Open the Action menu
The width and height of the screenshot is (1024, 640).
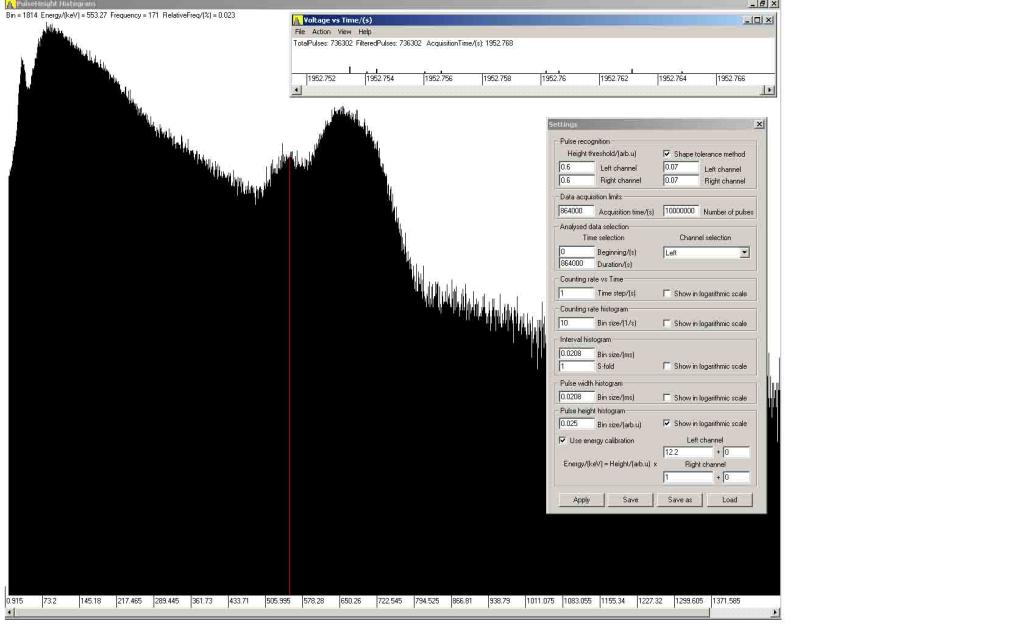pyautogui.click(x=320, y=32)
